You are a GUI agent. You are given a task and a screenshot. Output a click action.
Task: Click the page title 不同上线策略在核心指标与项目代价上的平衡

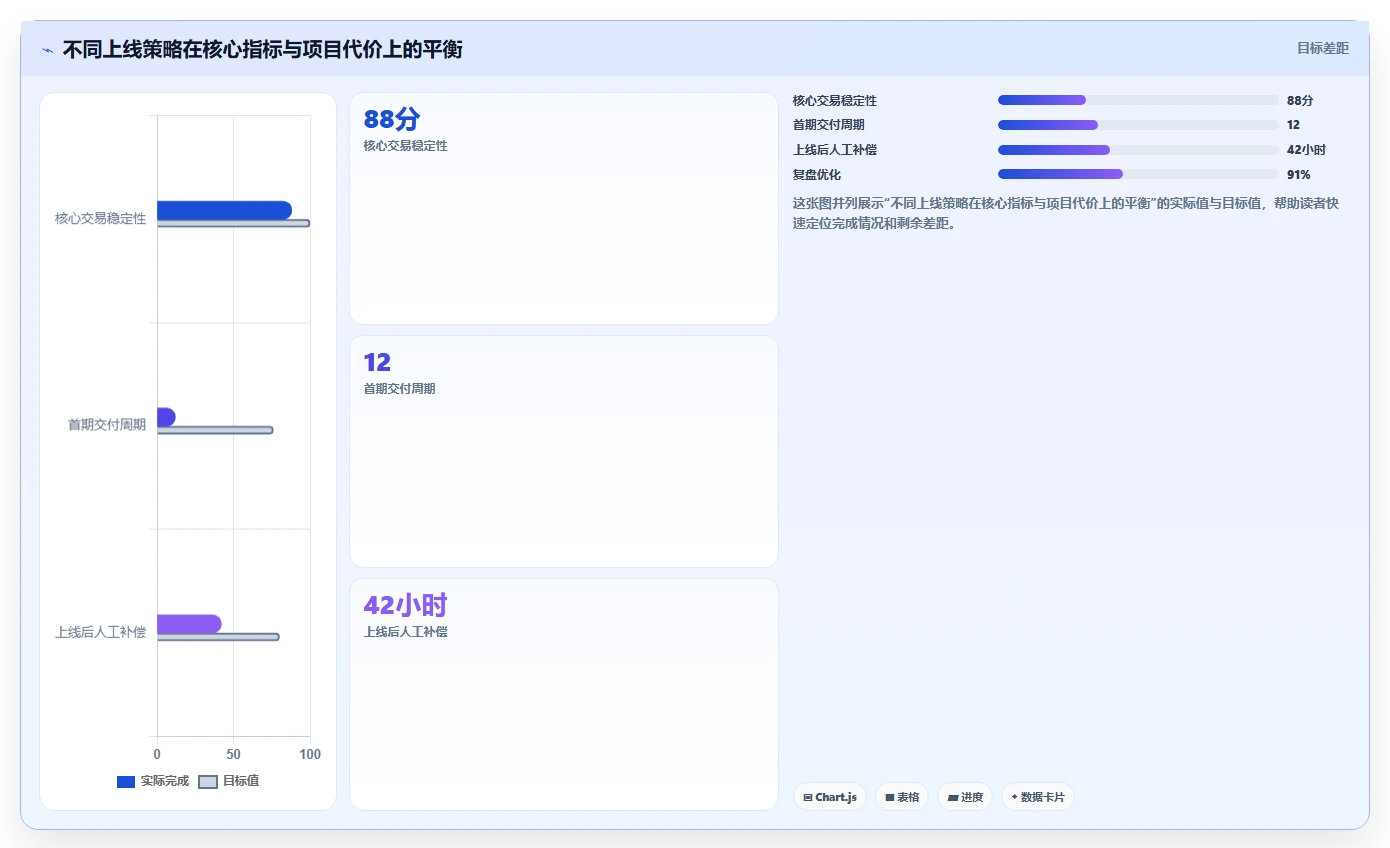click(x=262, y=49)
